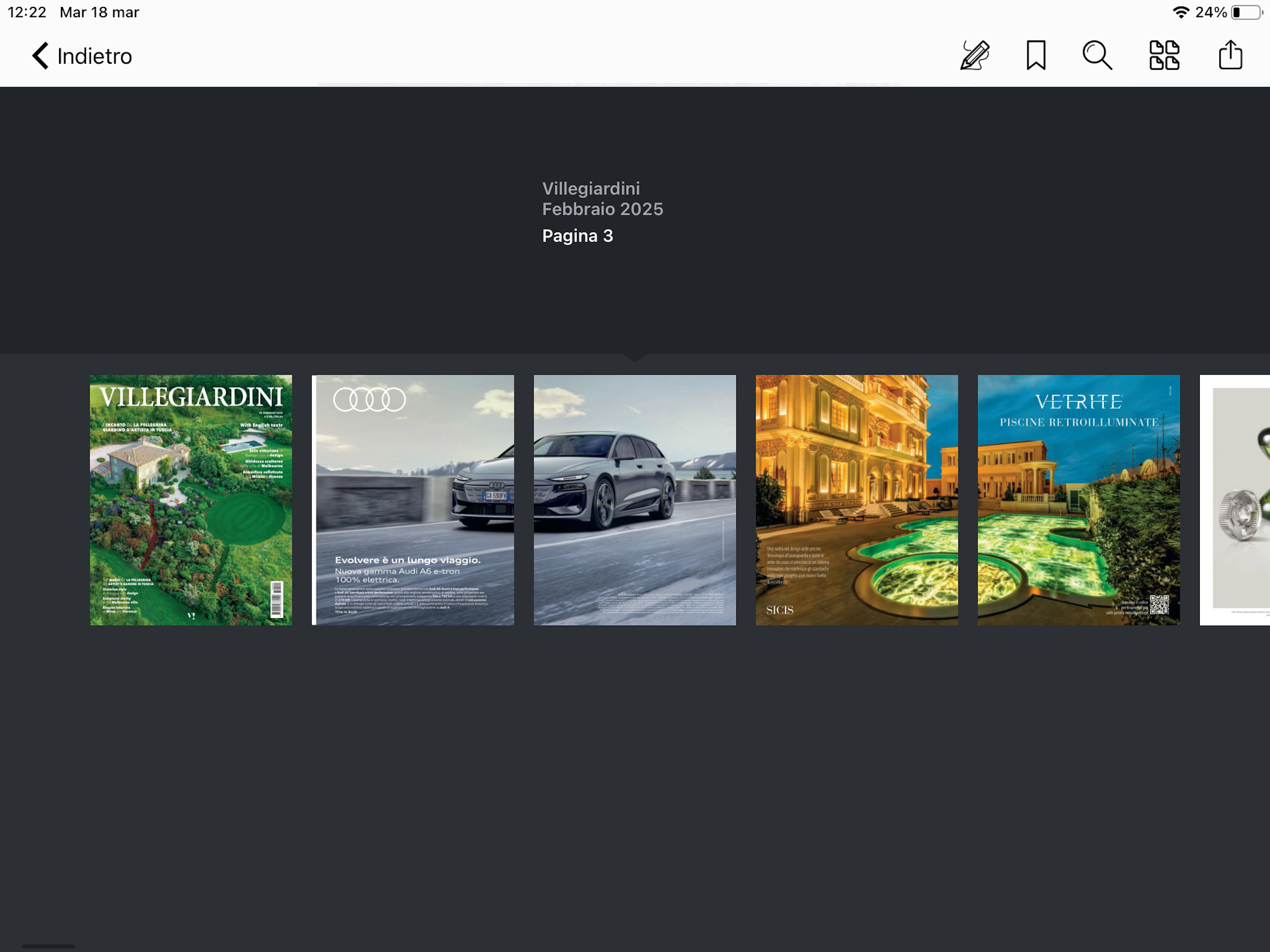Open the SICIS golden villa page
1270x952 pixels.
(856, 500)
